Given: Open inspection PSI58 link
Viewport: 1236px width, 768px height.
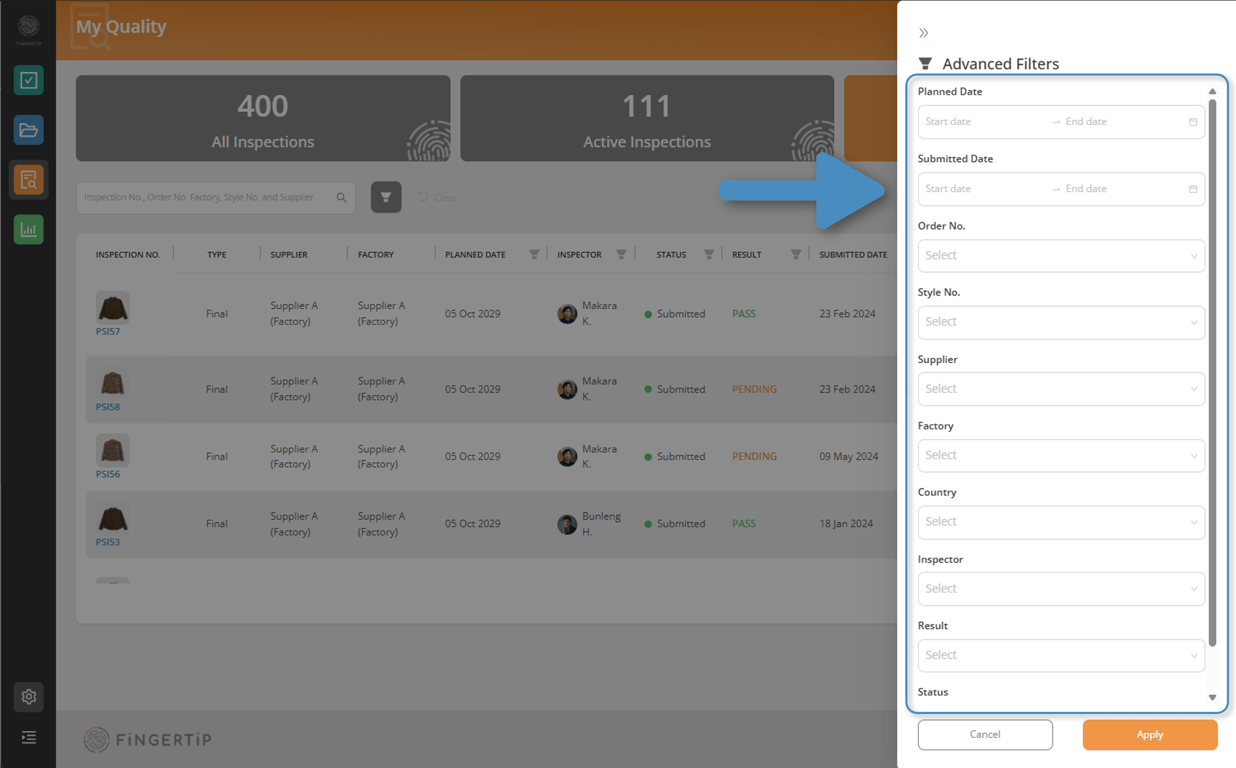Looking at the screenshot, I should (108, 408).
